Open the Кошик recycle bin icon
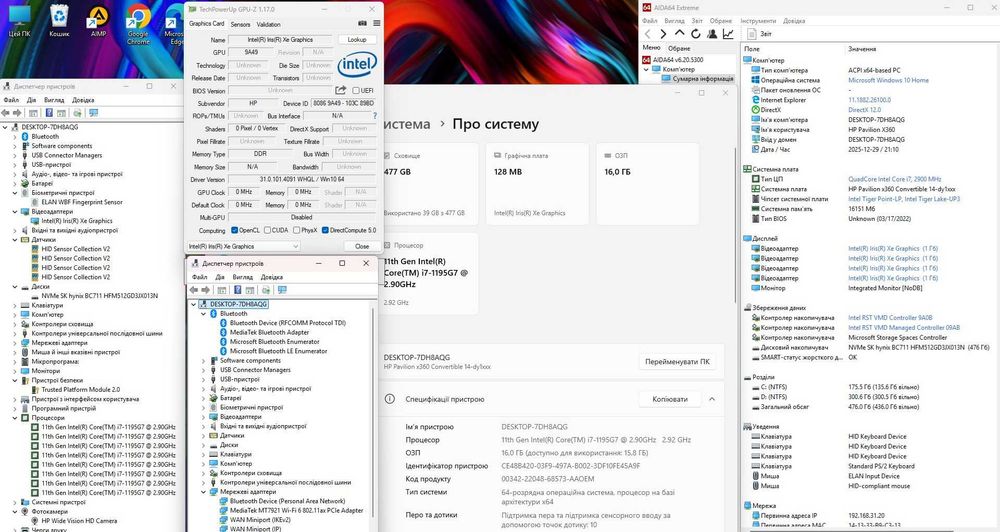 tap(59, 20)
